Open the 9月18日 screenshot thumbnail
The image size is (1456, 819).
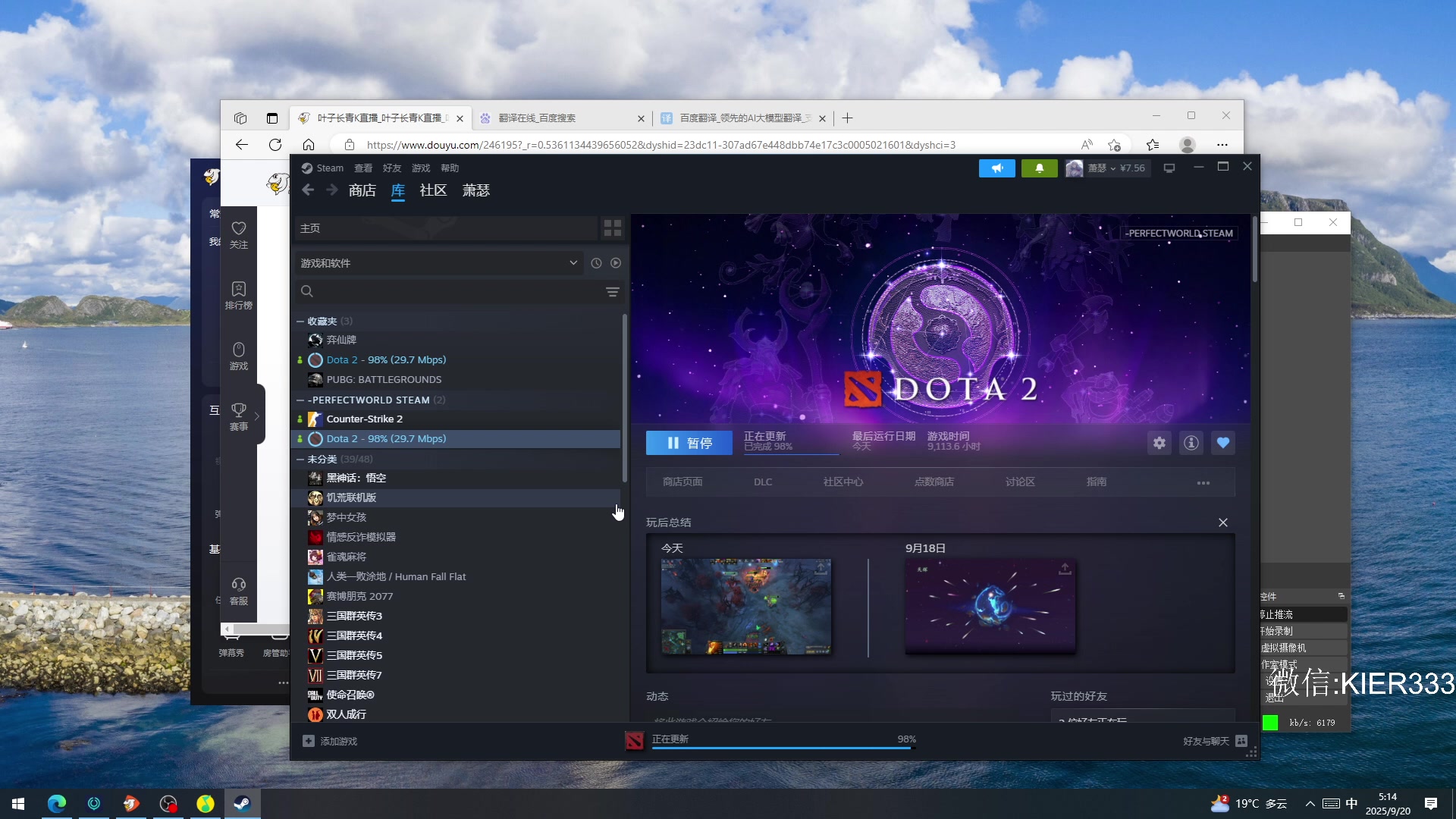point(990,607)
